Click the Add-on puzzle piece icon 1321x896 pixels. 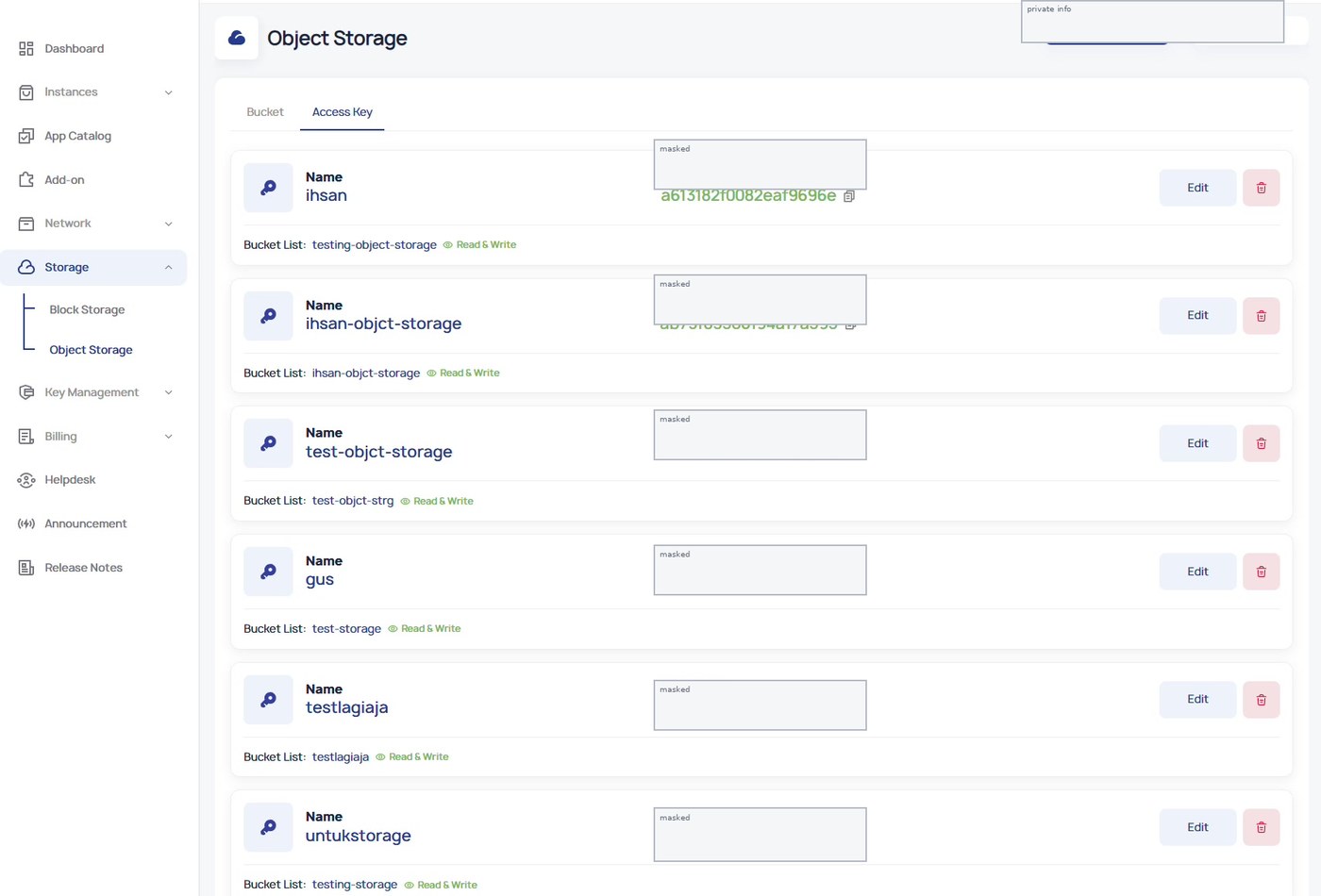click(26, 180)
